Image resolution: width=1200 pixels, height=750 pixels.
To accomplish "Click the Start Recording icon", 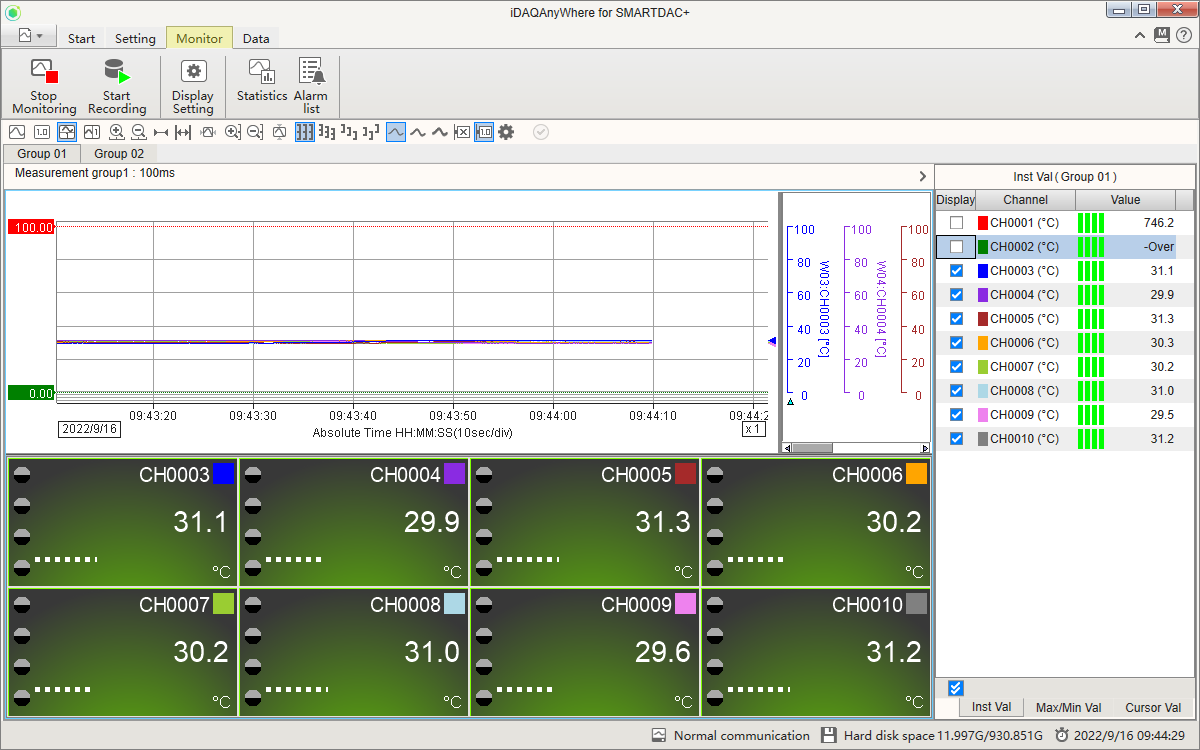I will (x=117, y=72).
